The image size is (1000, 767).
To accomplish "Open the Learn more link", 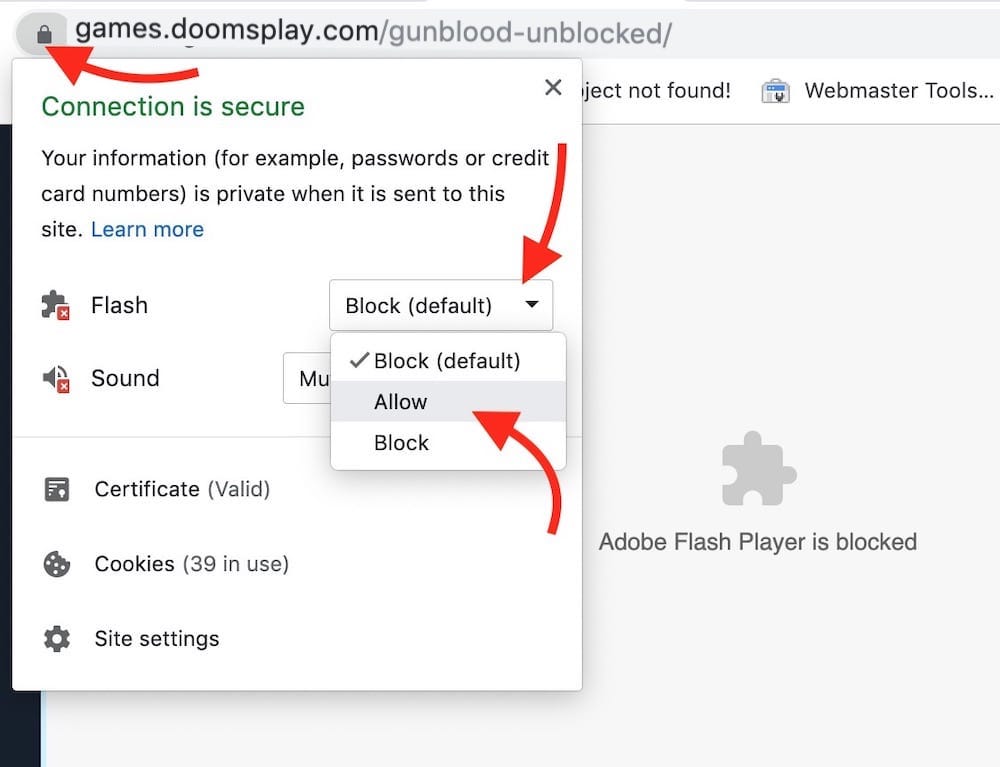I will (147, 229).
